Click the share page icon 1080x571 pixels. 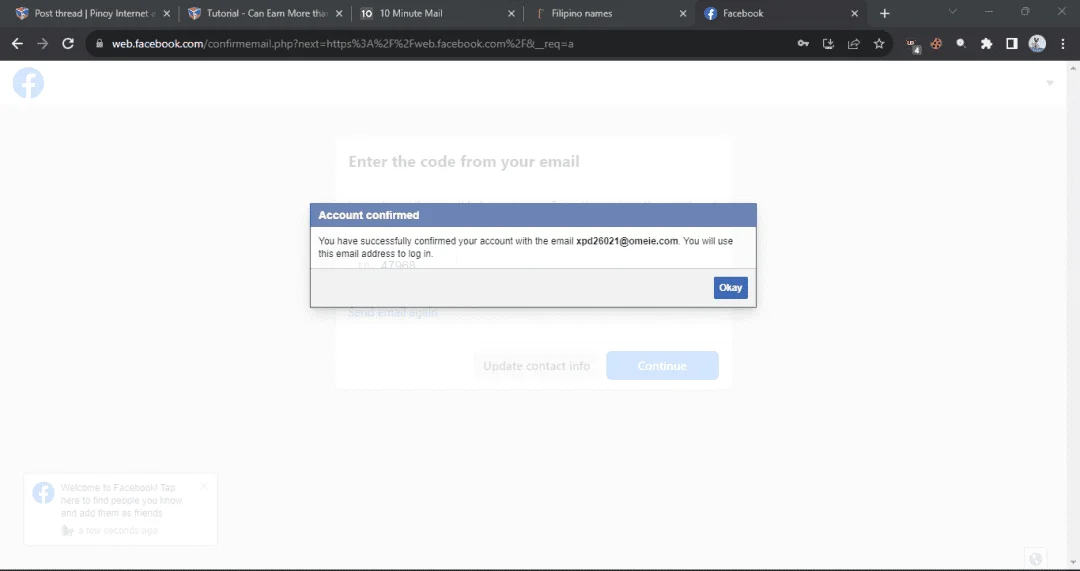coord(854,43)
